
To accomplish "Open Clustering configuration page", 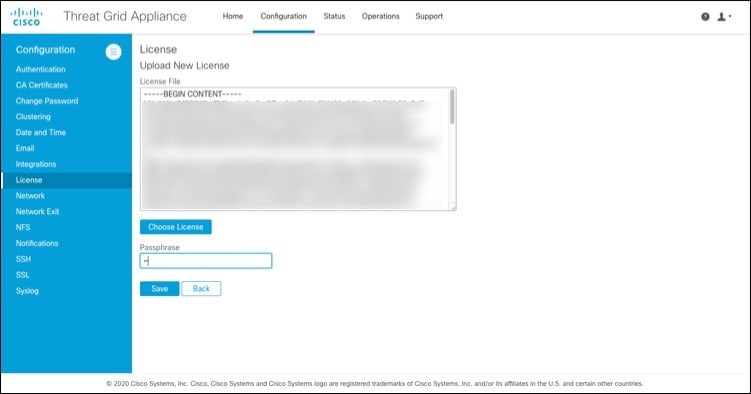I will [x=33, y=117].
